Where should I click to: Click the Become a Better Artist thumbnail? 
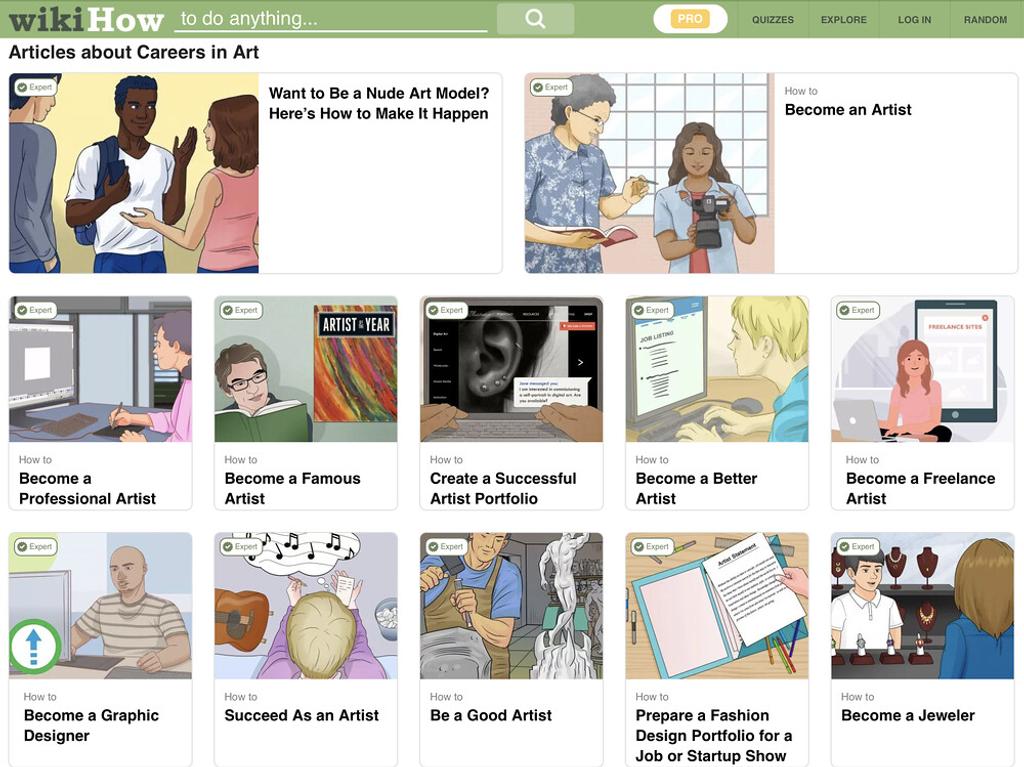point(716,369)
